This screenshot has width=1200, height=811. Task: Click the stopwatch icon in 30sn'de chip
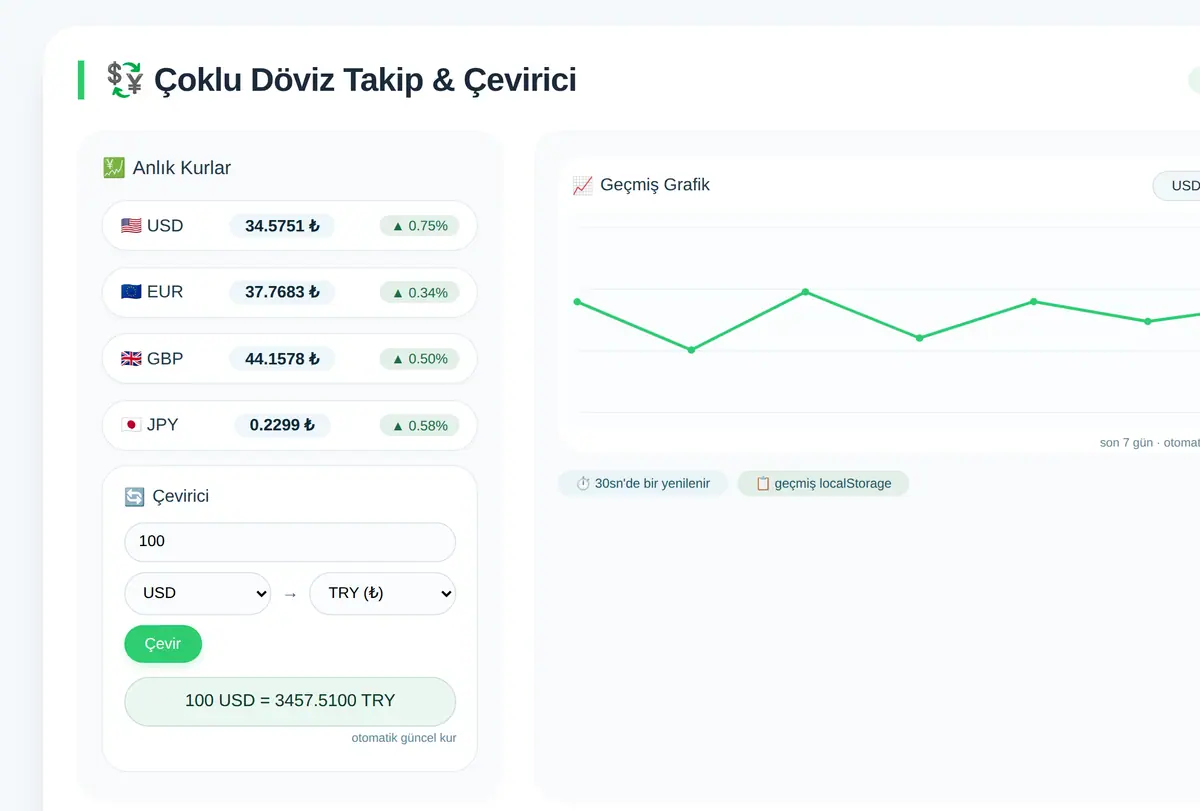(x=583, y=483)
